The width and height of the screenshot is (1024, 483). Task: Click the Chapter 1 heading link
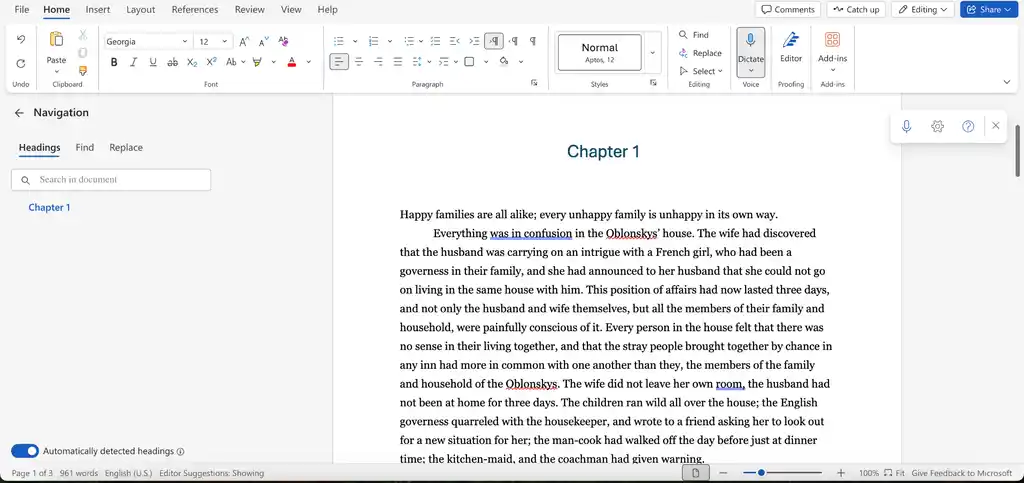click(x=49, y=208)
